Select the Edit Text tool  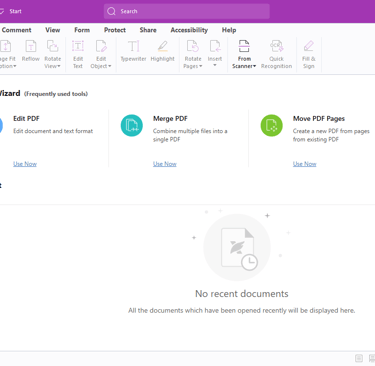pyautogui.click(x=78, y=54)
